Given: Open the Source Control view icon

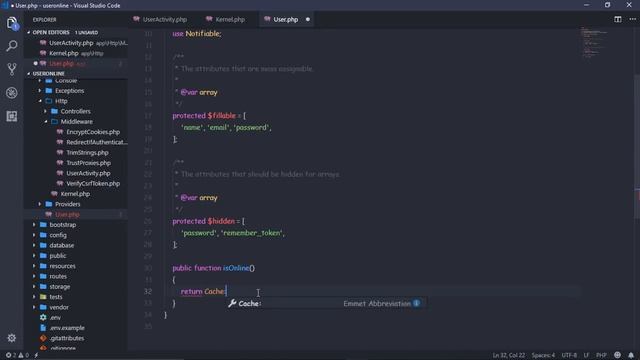Looking at the screenshot, I should (x=12, y=69).
